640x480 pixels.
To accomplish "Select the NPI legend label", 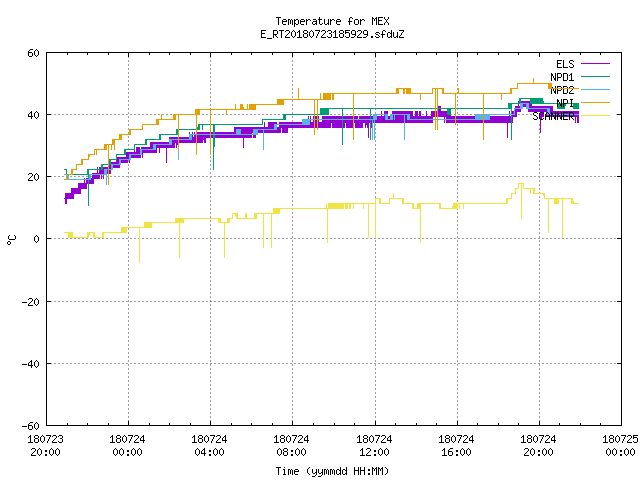I will click(565, 103).
